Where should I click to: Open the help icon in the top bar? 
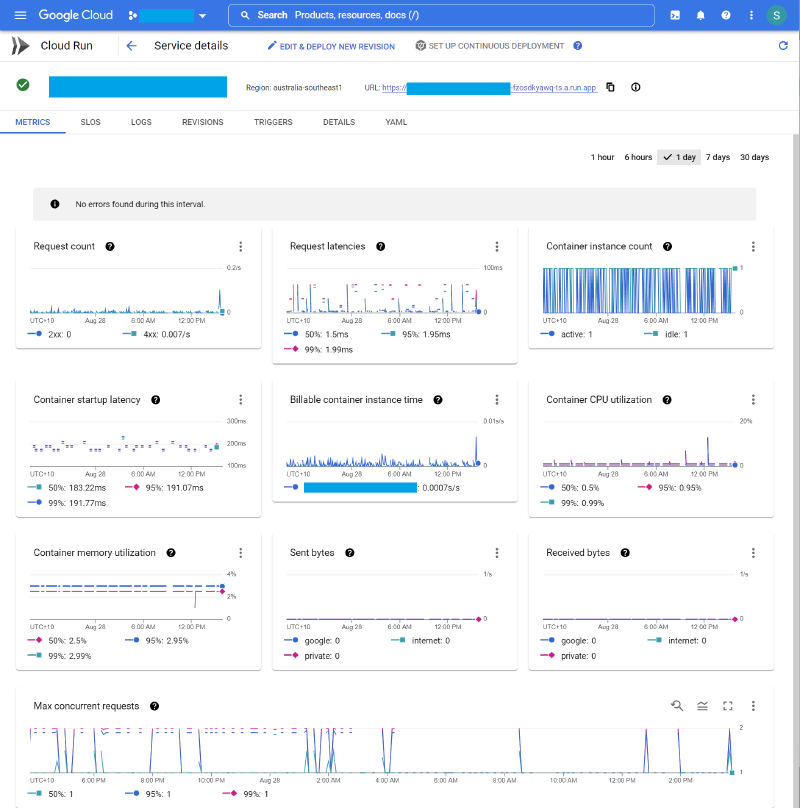(x=726, y=15)
